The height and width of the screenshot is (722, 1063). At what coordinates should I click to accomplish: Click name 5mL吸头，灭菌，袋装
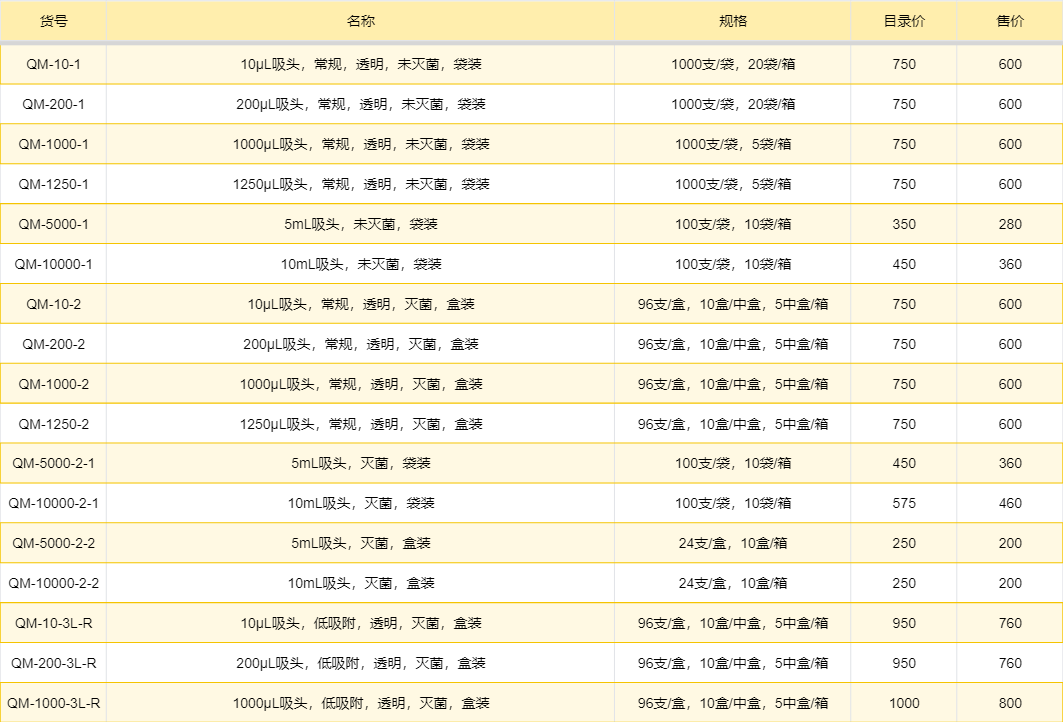tap(361, 464)
